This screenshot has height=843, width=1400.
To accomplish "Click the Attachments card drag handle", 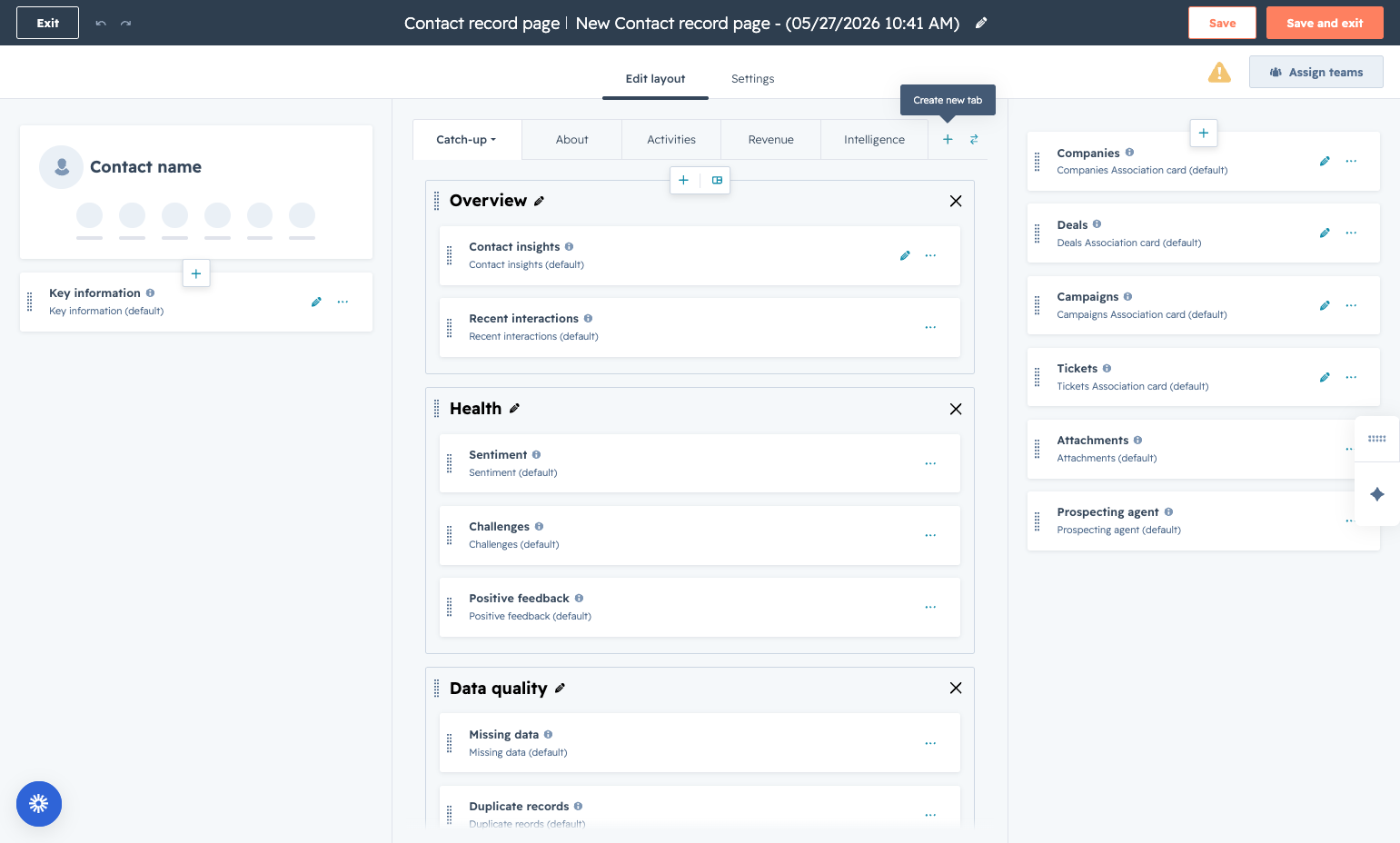I will pos(1037,449).
